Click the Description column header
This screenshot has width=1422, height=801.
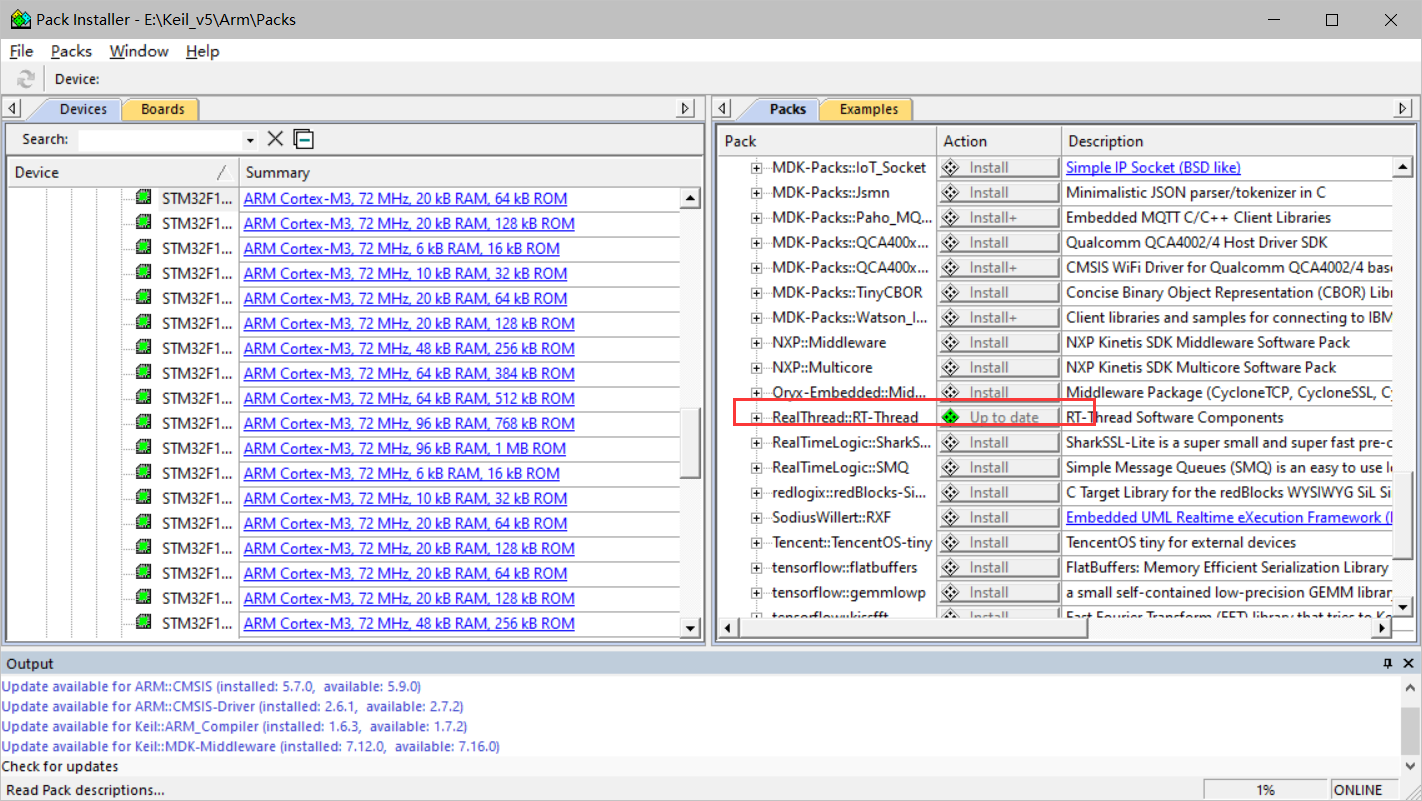coord(1237,141)
